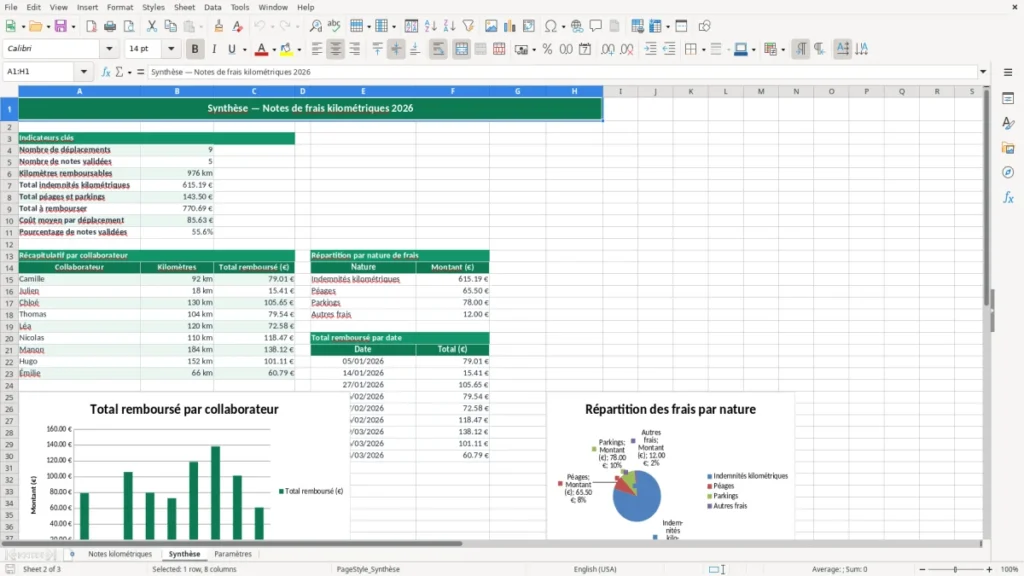Click Clear Direct Formatting icon
Image resolution: width=1024 pixels, height=576 pixels.
(x=238, y=26)
